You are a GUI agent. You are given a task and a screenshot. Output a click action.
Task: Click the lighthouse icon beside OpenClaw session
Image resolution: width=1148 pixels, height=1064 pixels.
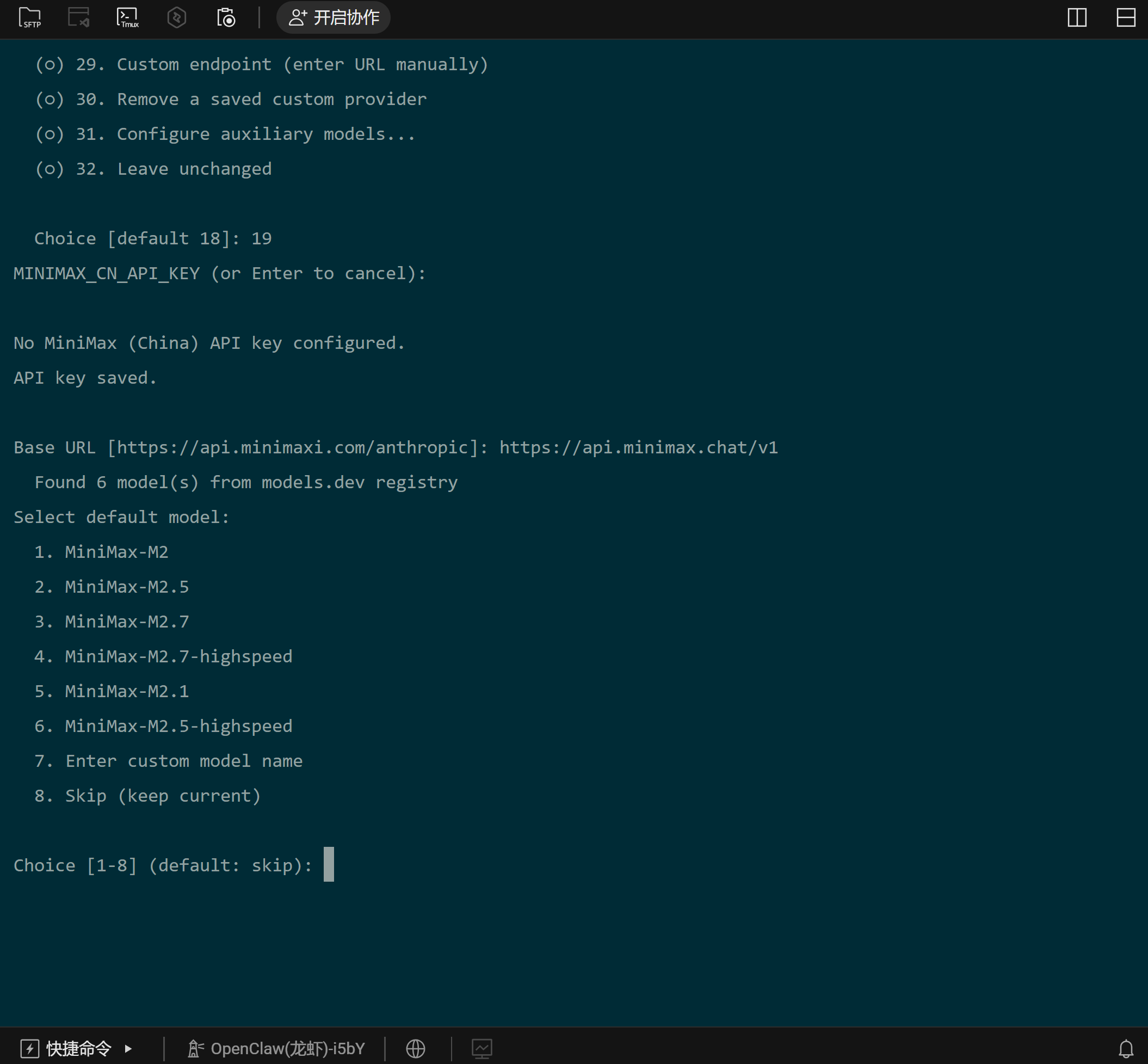tap(195, 1048)
